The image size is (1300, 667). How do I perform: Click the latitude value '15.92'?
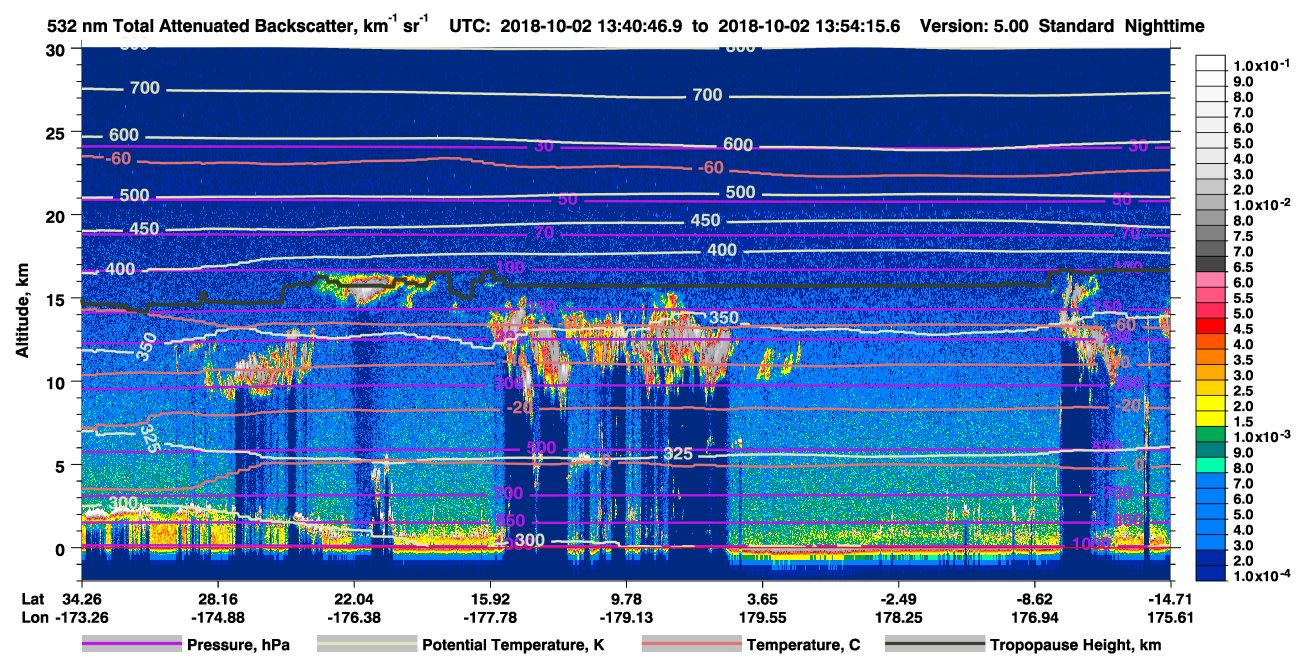pos(489,598)
